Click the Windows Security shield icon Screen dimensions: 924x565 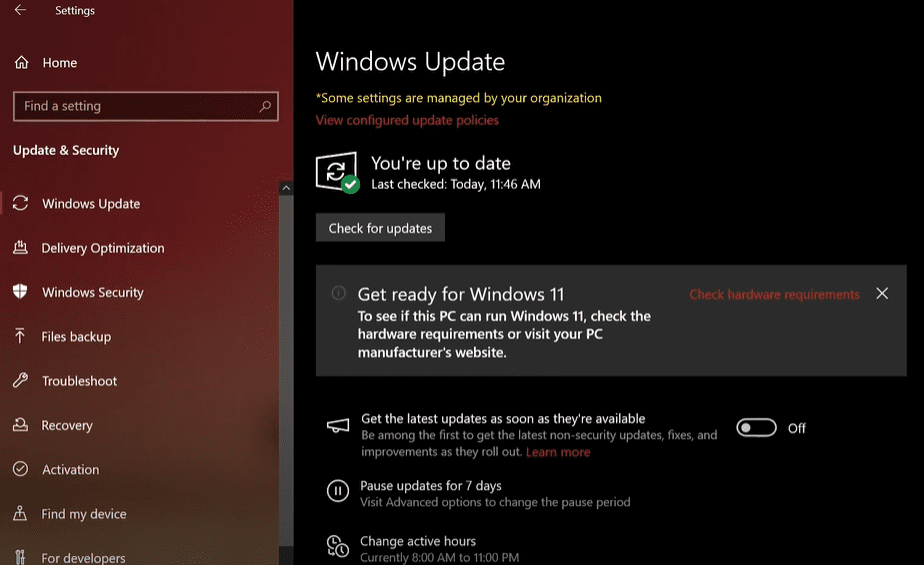[20, 292]
